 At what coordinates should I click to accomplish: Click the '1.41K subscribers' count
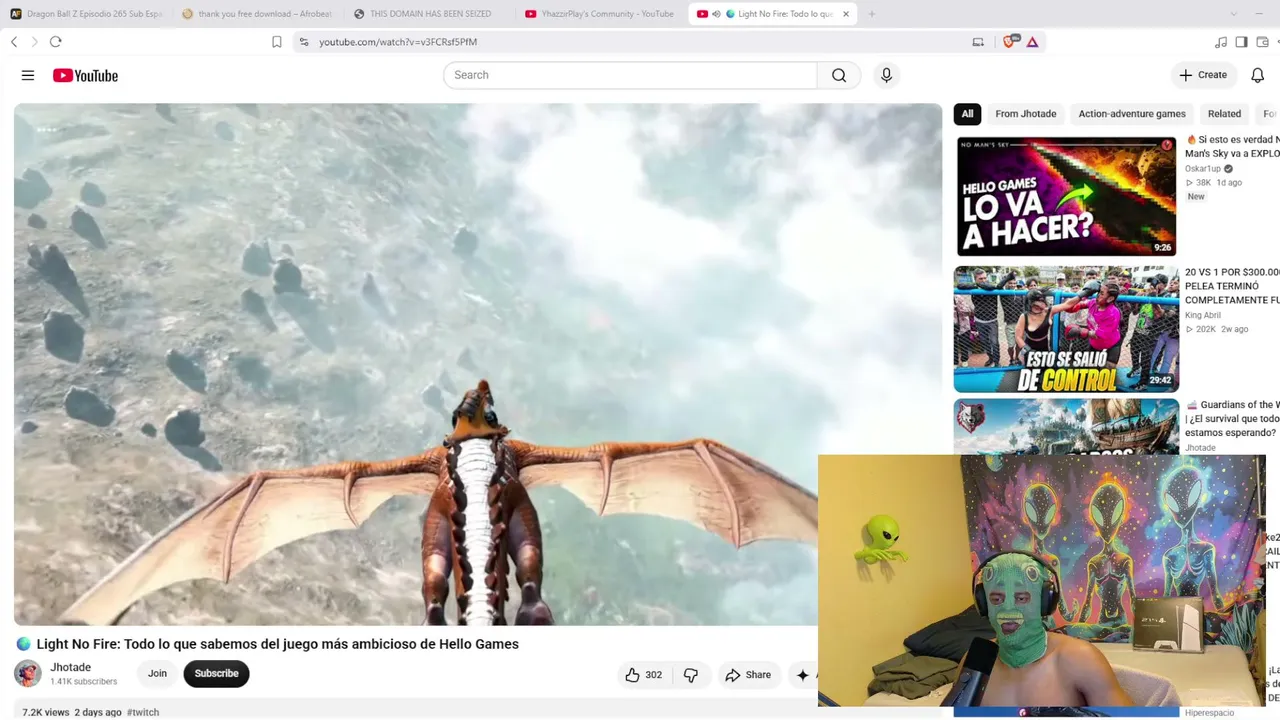point(84,682)
